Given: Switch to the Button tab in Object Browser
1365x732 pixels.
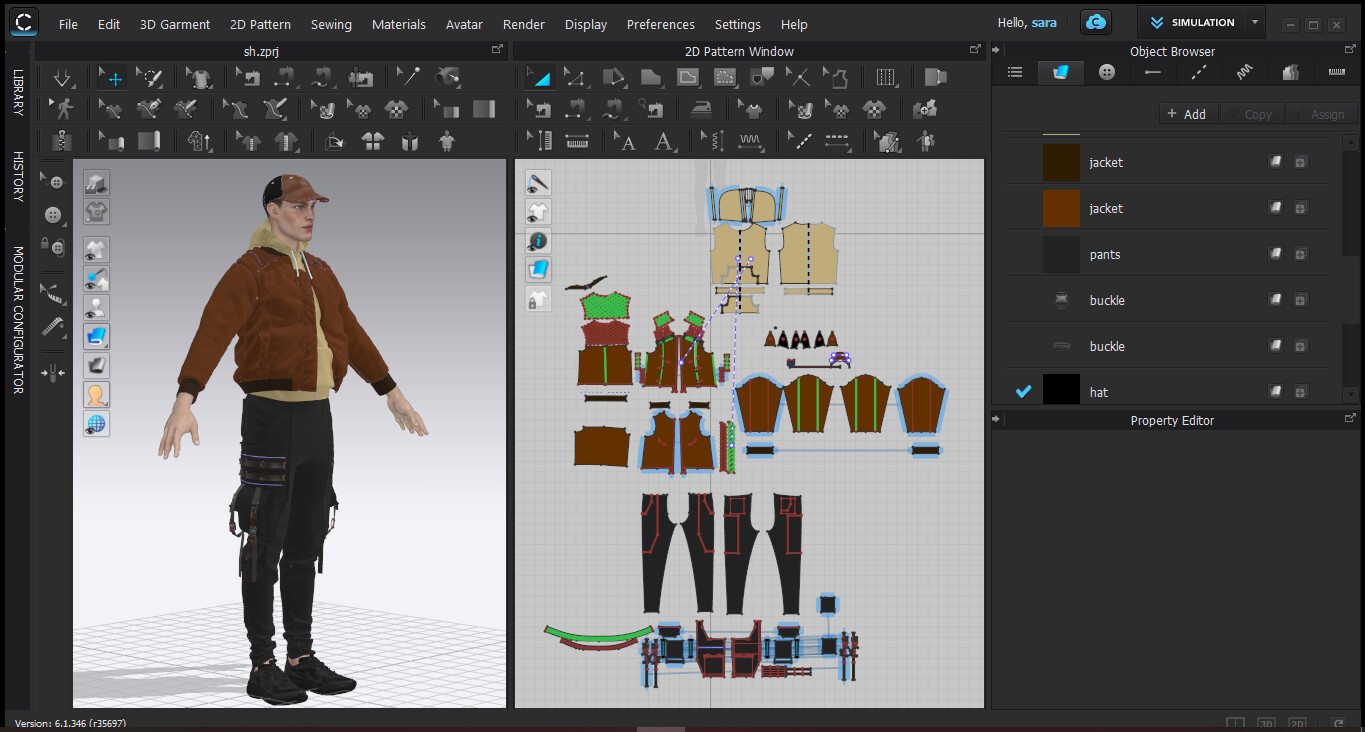Looking at the screenshot, I should (x=1105, y=72).
